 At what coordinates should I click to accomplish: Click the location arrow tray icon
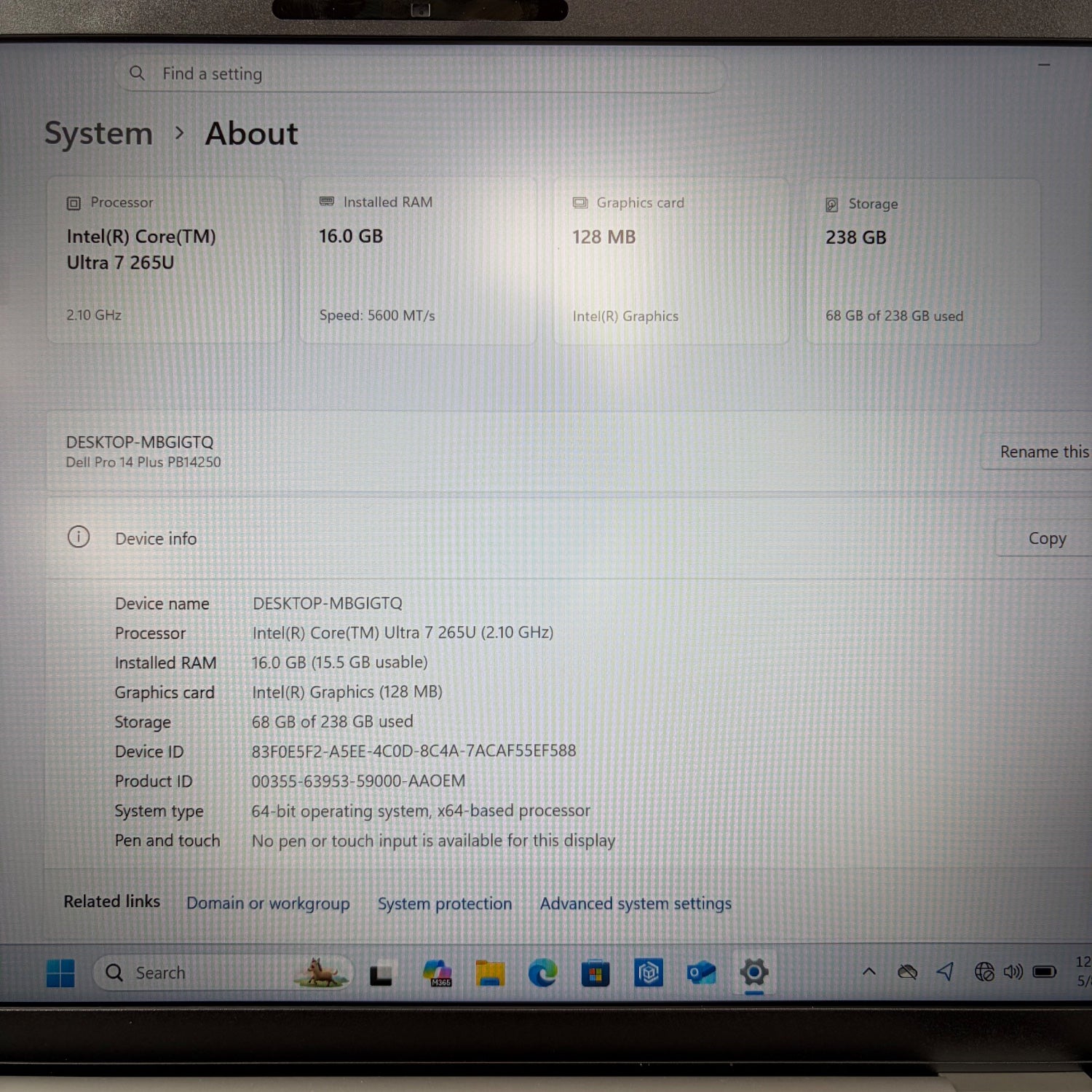click(945, 971)
